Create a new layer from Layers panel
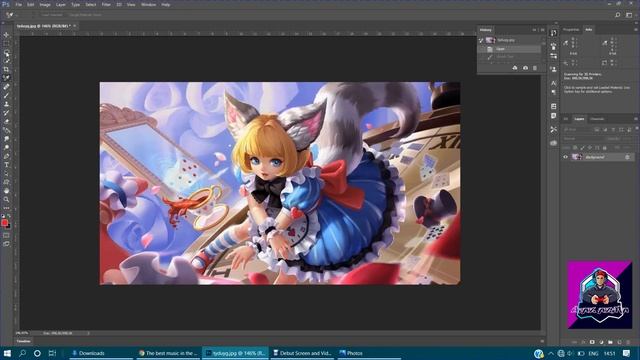The width and height of the screenshot is (640, 360). pyautogui.click(x=619, y=342)
